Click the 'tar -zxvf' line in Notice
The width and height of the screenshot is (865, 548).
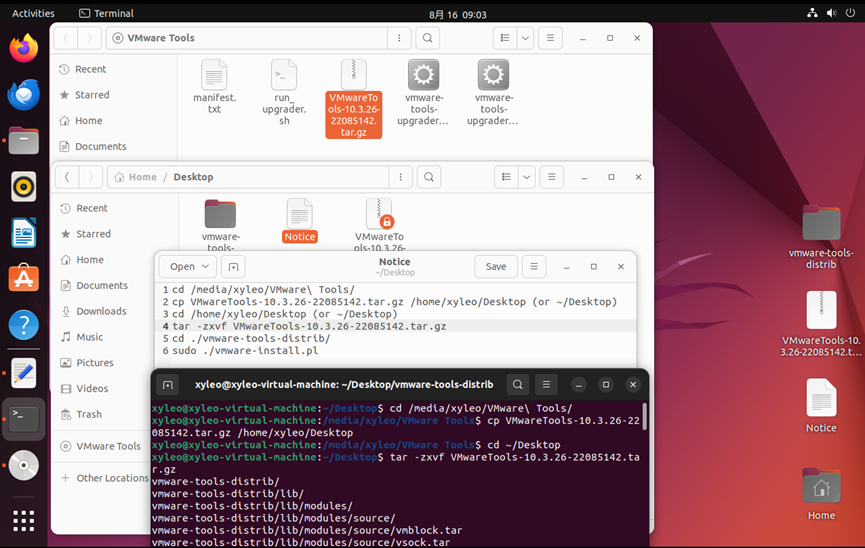tap(309, 326)
